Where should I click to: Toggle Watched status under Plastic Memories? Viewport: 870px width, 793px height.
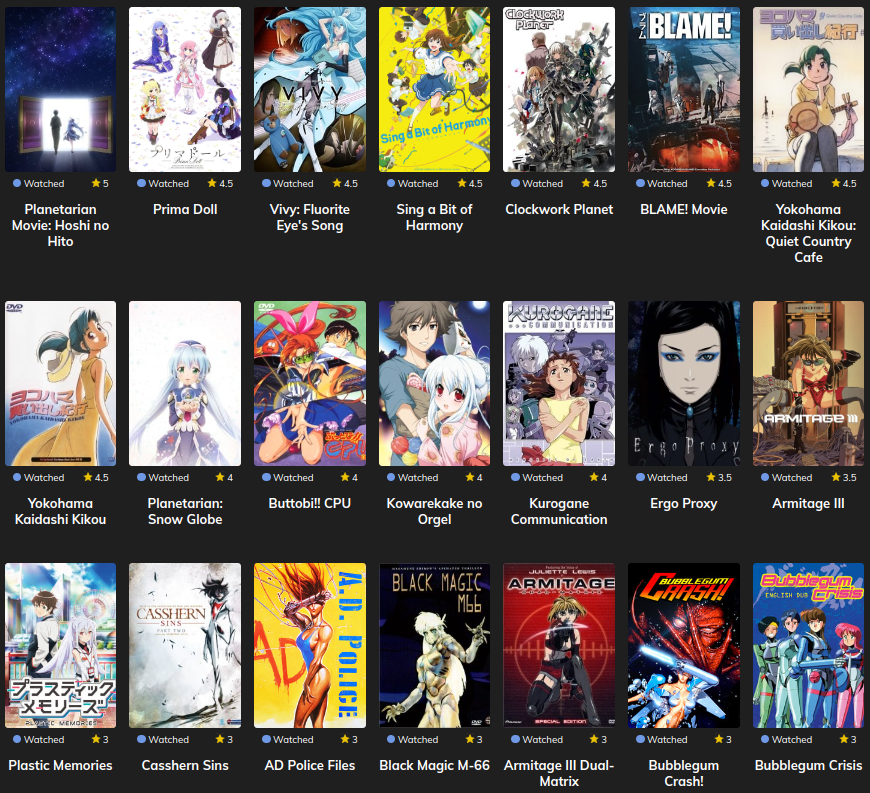[38, 739]
